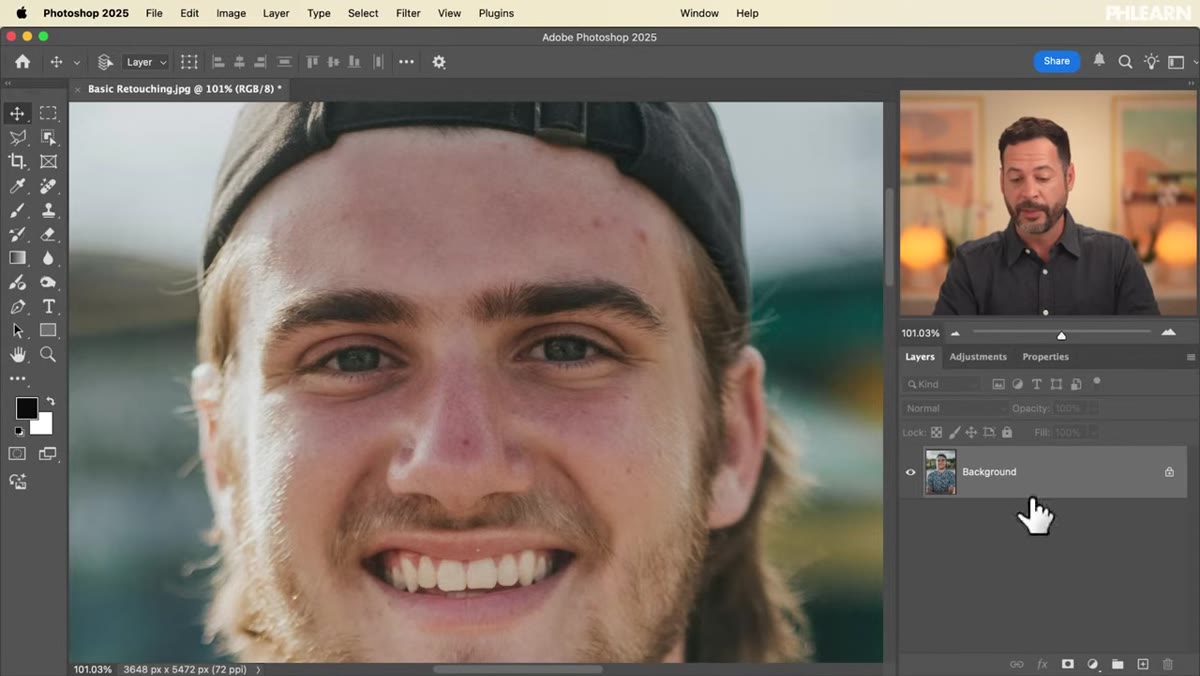Select the Eyedropper tool
This screenshot has height=676, width=1200.
coord(17,186)
